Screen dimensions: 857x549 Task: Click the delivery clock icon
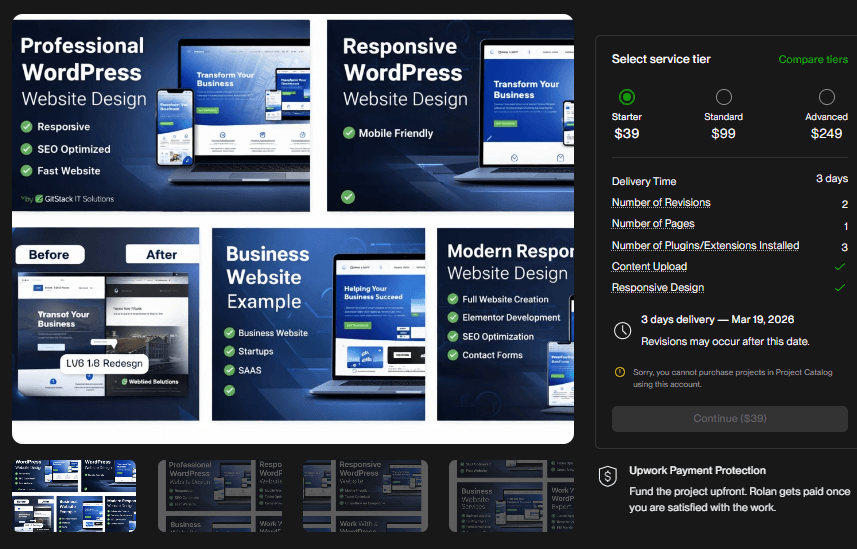[622, 330]
